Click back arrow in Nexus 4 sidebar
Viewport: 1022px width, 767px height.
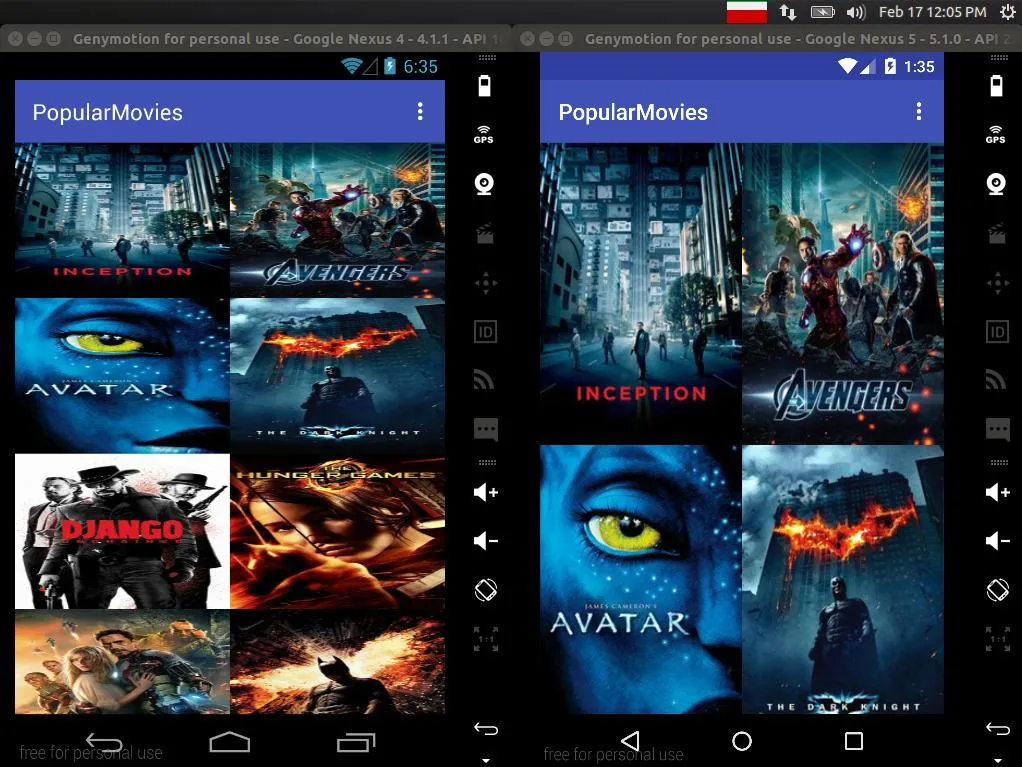coord(486,729)
